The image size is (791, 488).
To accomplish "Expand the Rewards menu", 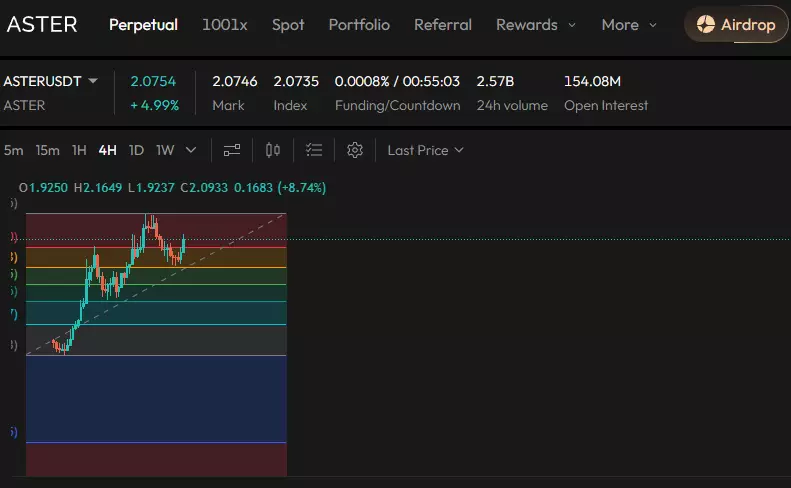I will tap(536, 25).
